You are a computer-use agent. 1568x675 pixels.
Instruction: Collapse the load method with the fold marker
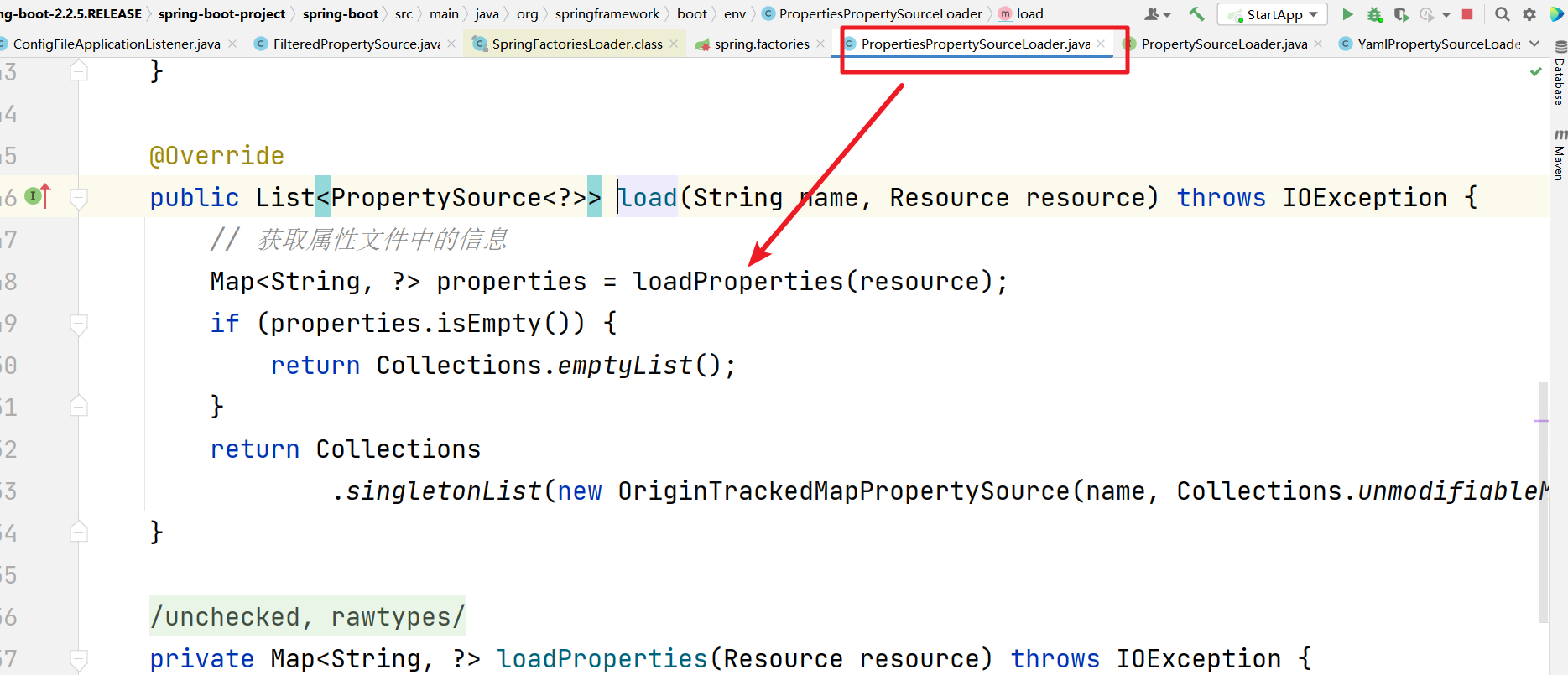pos(79,198)
